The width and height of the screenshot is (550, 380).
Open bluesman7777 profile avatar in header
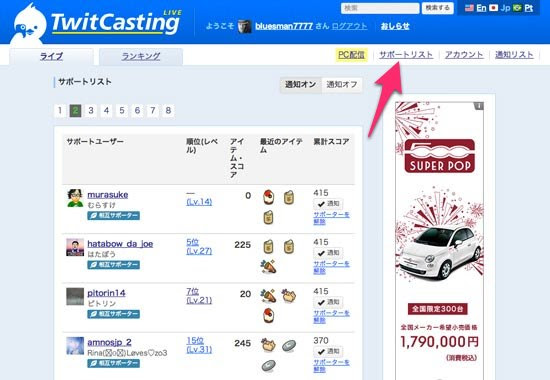[244, 26]
